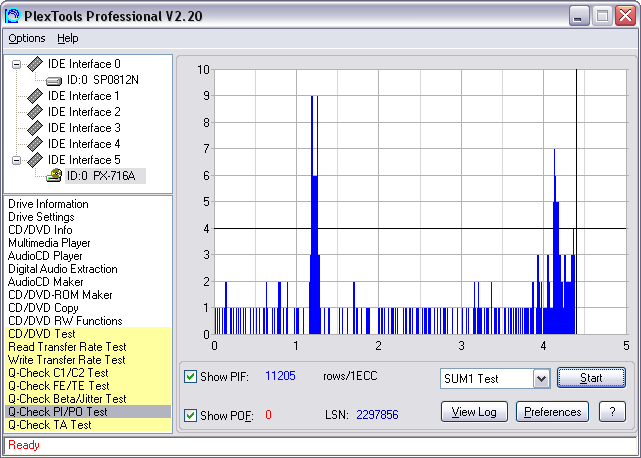
Task: Select Q-Check PI/PO Test
Action: click(88, 412)
